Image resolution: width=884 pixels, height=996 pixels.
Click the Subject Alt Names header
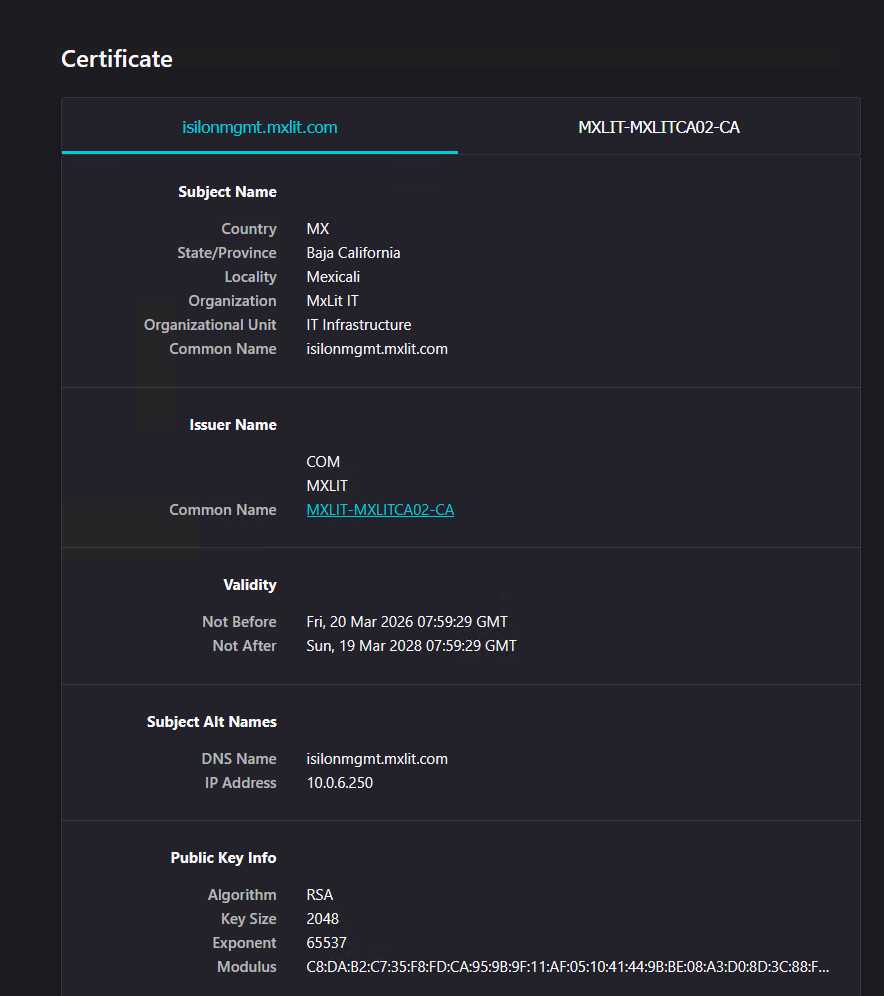tap(211, 721)
